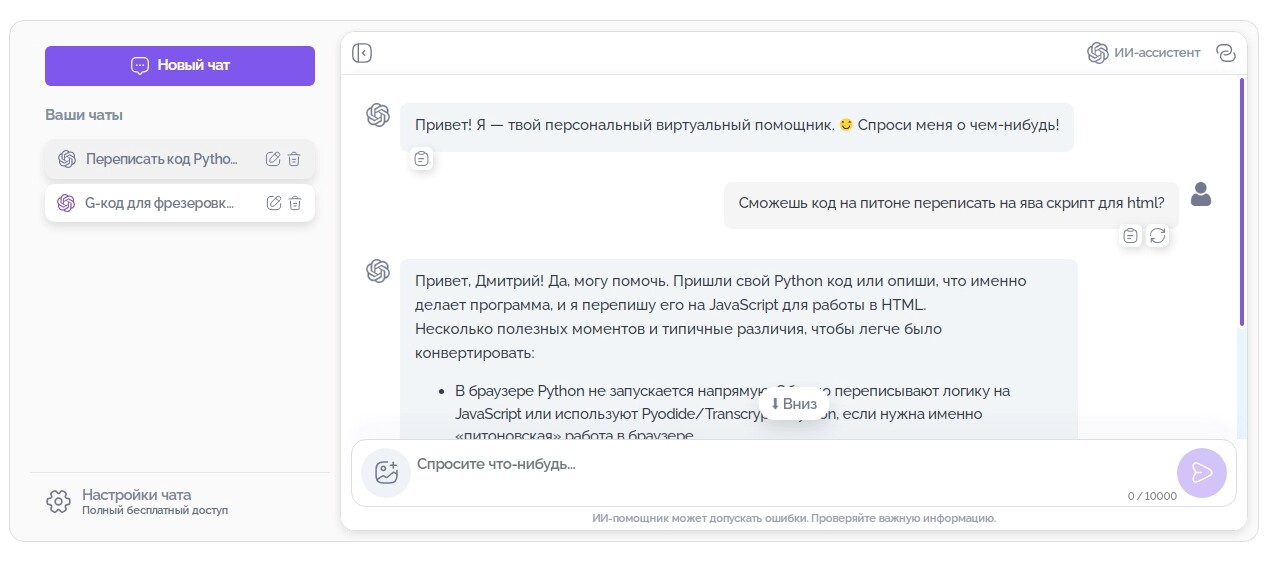Delete the Переписать код Python chat
The height and width of the screenshot is (563, 1283).
294,159
